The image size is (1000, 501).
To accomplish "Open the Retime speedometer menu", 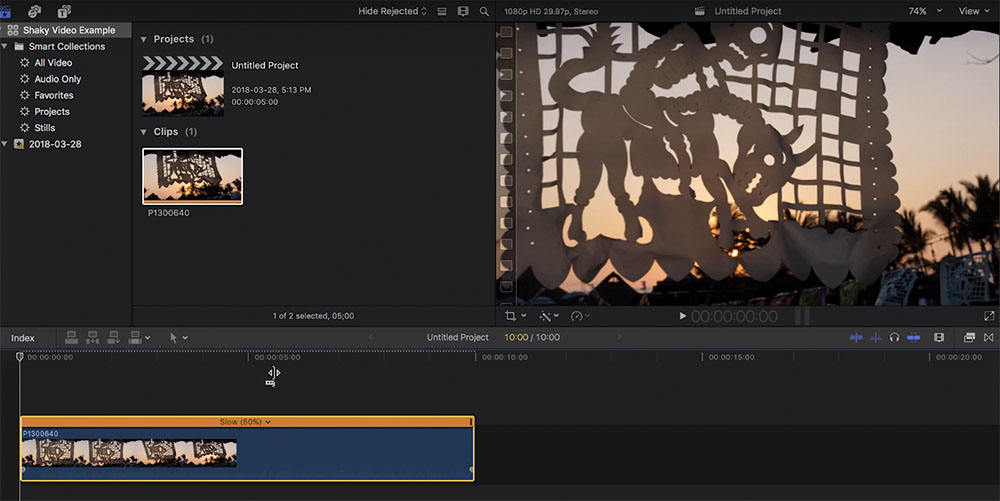I will 580,316.
